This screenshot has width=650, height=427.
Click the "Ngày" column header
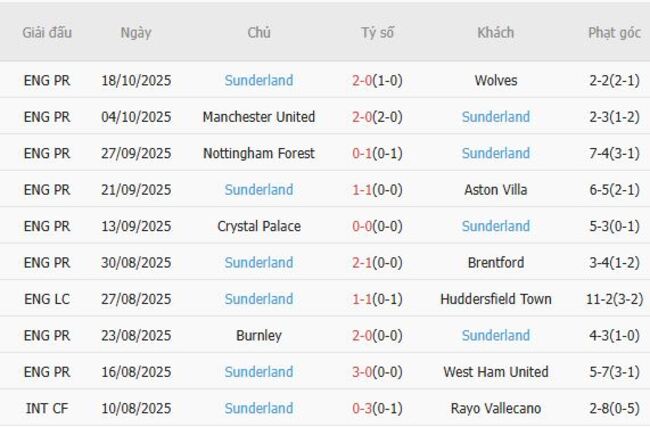136,32
